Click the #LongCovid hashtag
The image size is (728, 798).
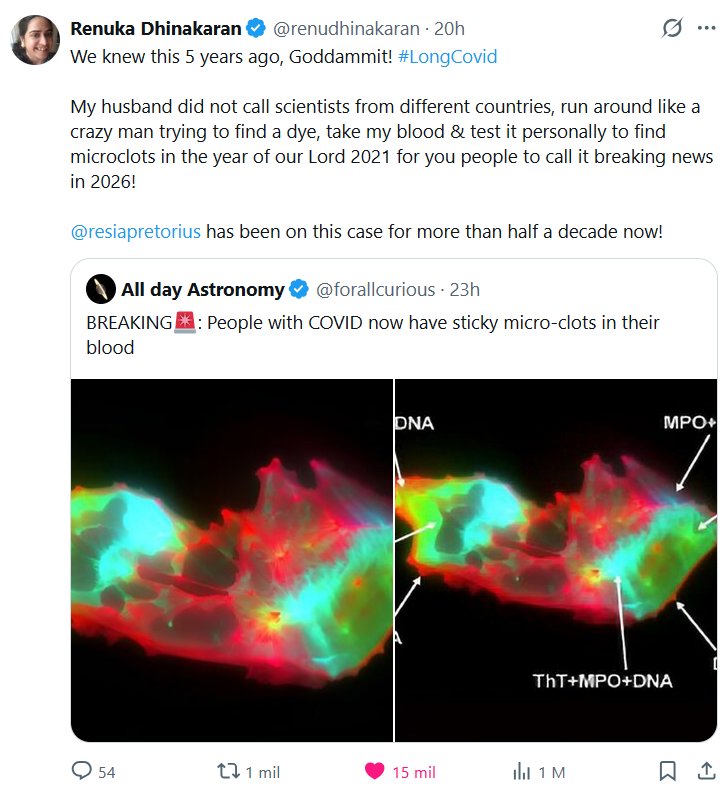(x=447, y=57)
